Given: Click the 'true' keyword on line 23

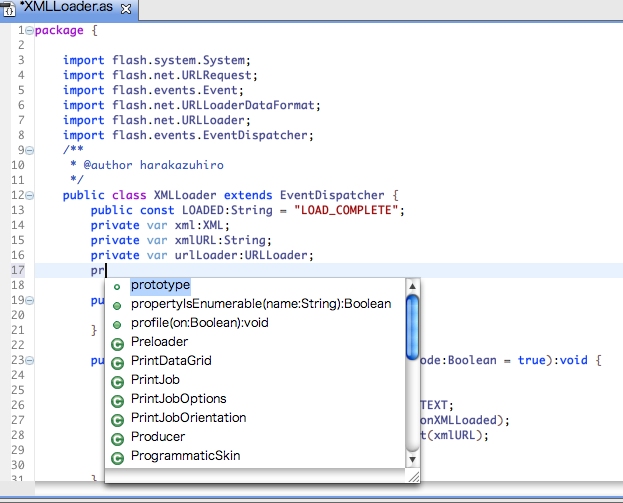Looking at the screenshot, I should [531, 360].
